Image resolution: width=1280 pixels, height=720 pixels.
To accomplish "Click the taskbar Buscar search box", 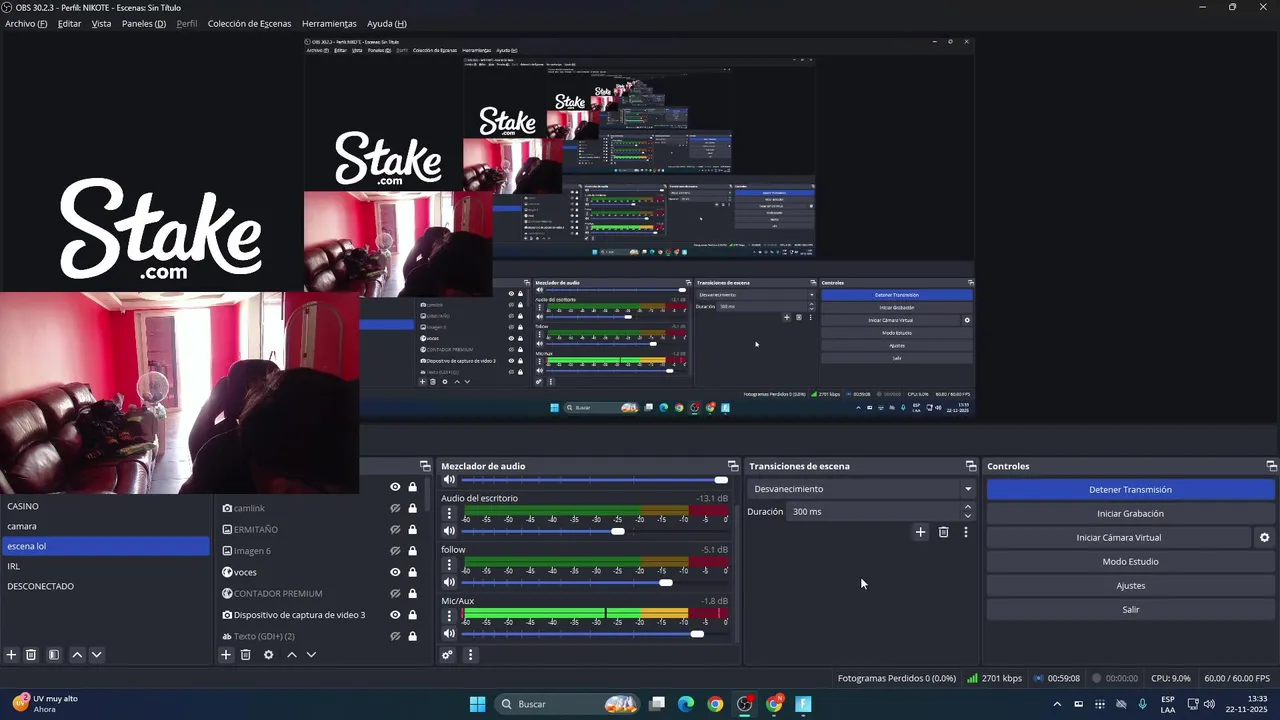I will click(x=567, y=704).
